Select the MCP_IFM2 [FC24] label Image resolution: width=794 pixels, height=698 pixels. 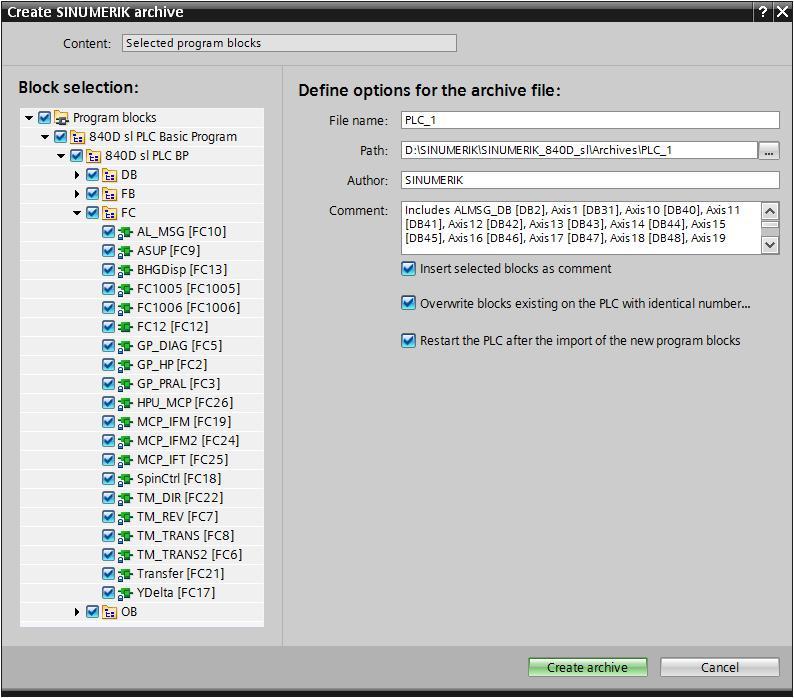(x=188, y=441)
